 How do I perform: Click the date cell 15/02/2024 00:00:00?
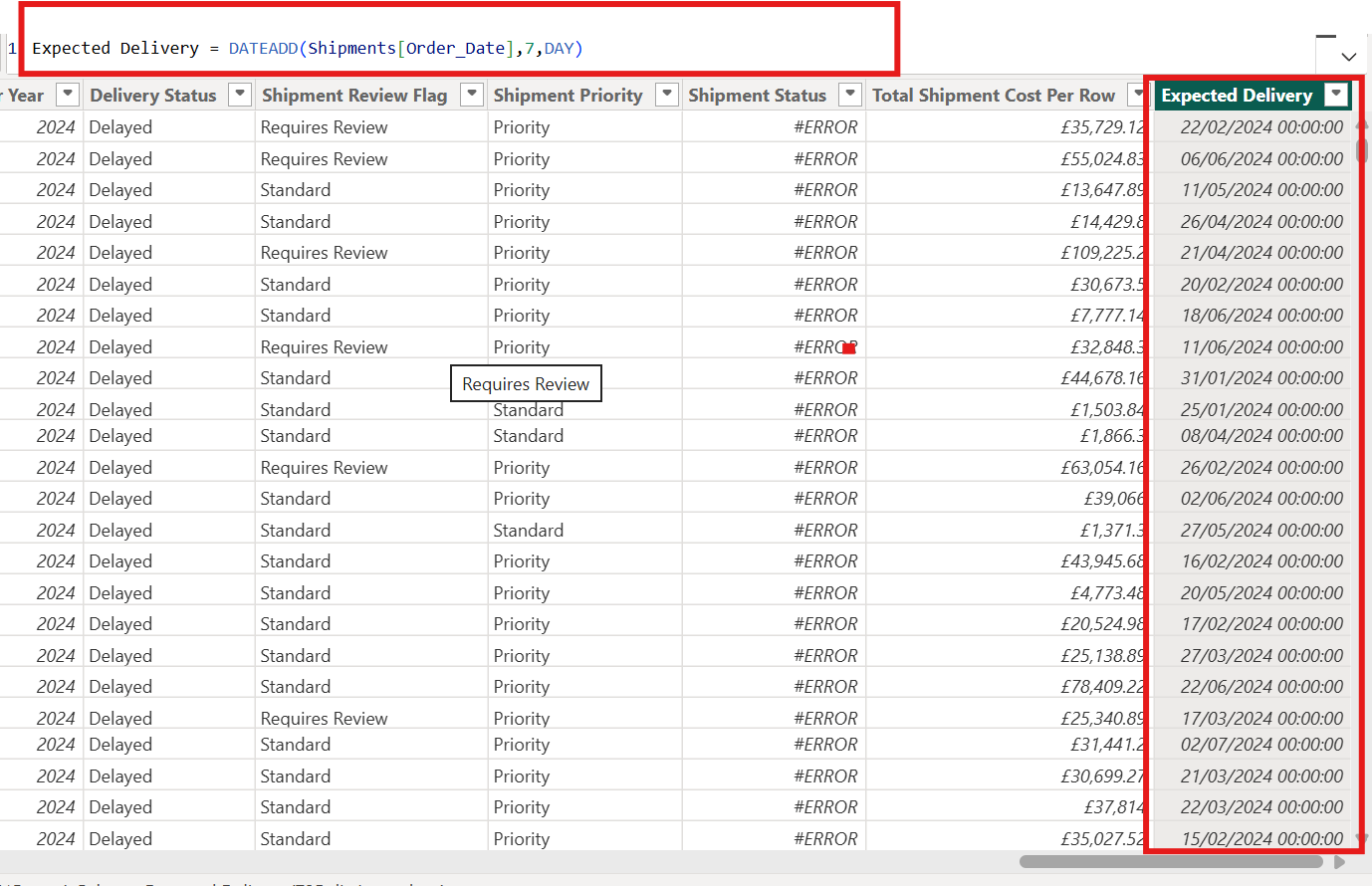(x=1261, y=838)
